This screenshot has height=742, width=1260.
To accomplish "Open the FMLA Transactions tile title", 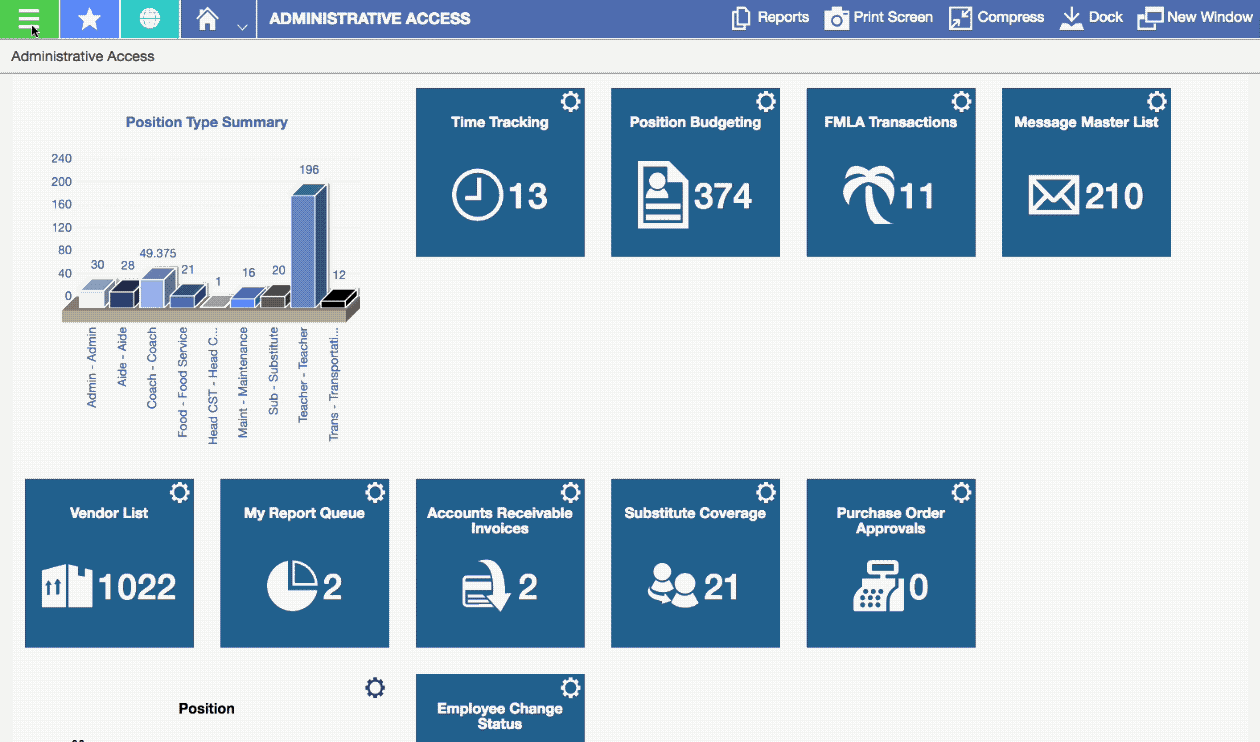I will [891, 122].
